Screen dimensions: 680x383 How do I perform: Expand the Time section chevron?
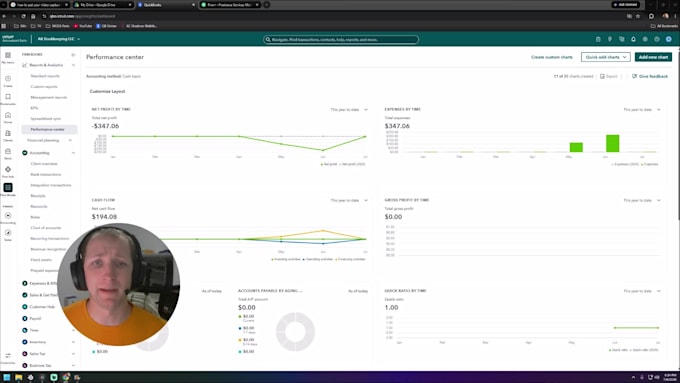pyautogui.click(x=73, y=330)
